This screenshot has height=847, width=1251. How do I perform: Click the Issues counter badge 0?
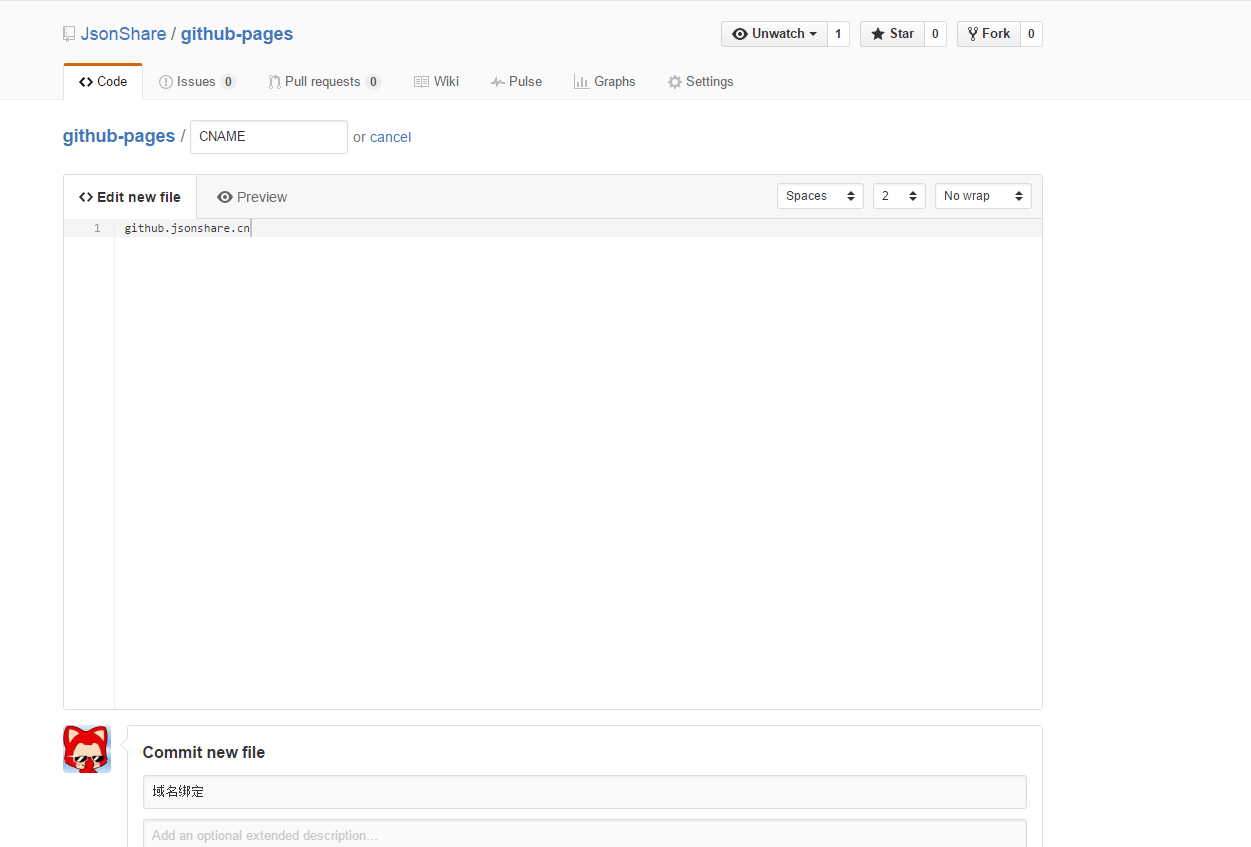(228, 82)
